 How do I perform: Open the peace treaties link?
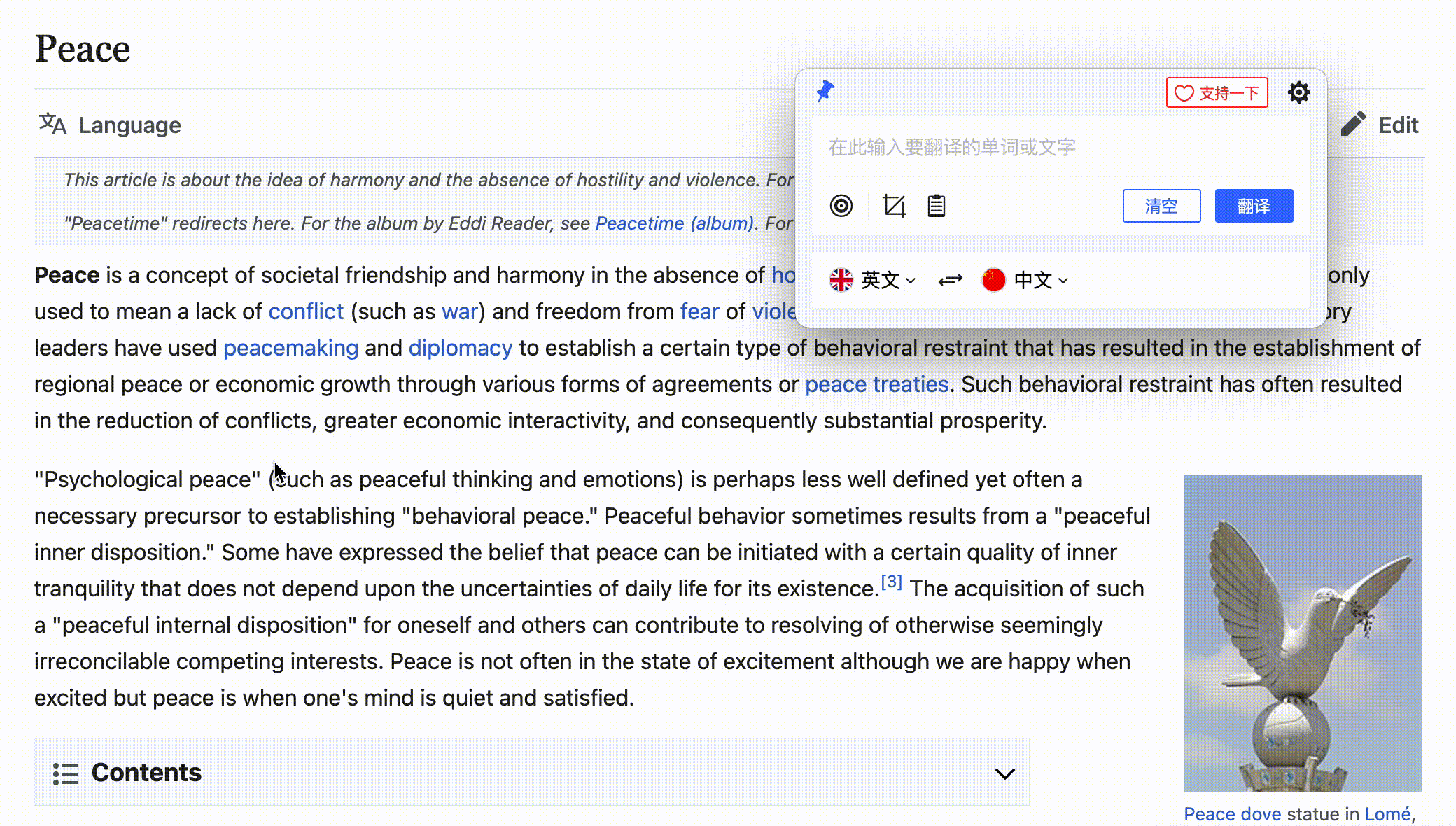point(876,384)
